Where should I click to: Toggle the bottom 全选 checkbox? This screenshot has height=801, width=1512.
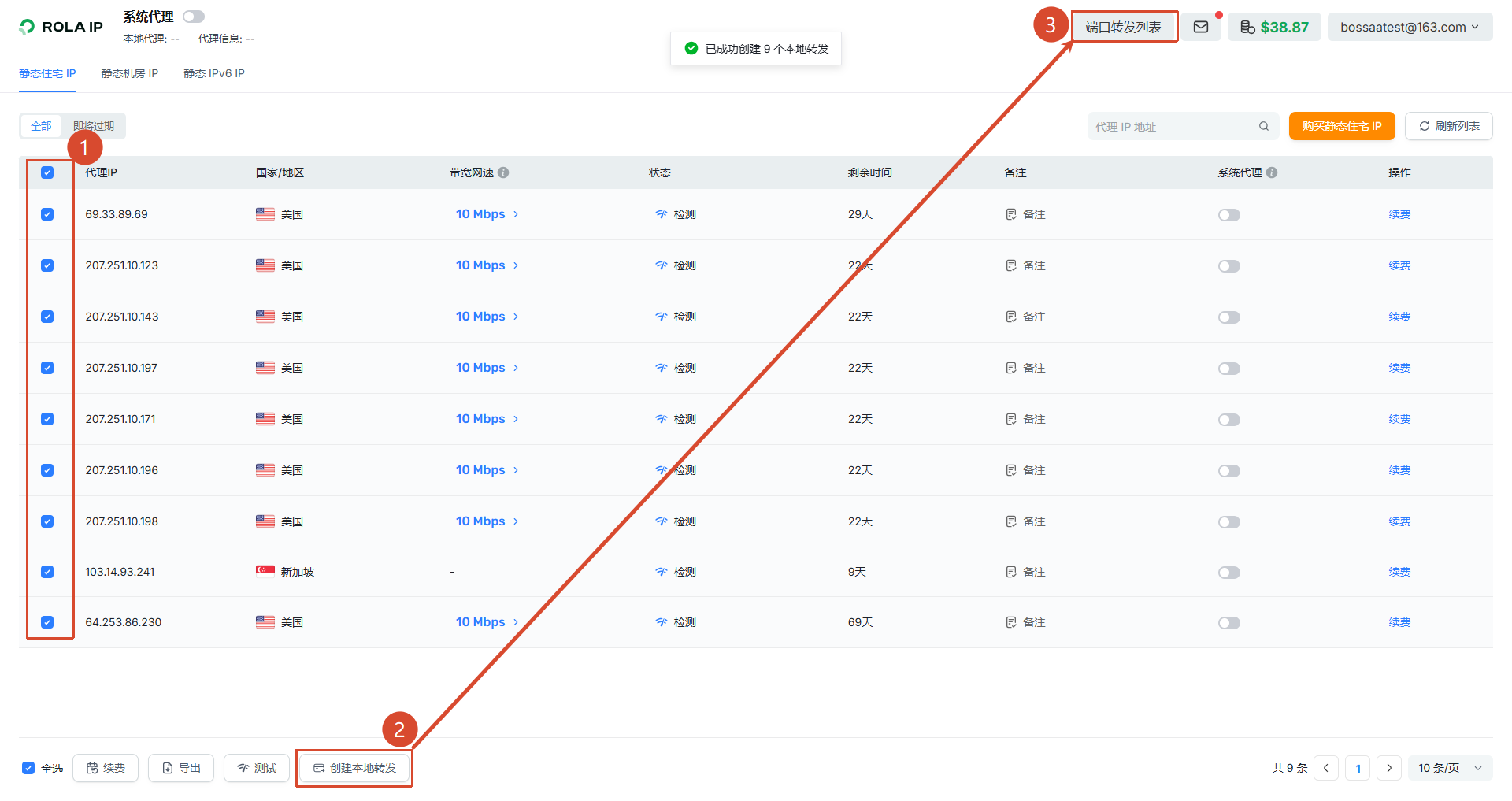[28, 768]
